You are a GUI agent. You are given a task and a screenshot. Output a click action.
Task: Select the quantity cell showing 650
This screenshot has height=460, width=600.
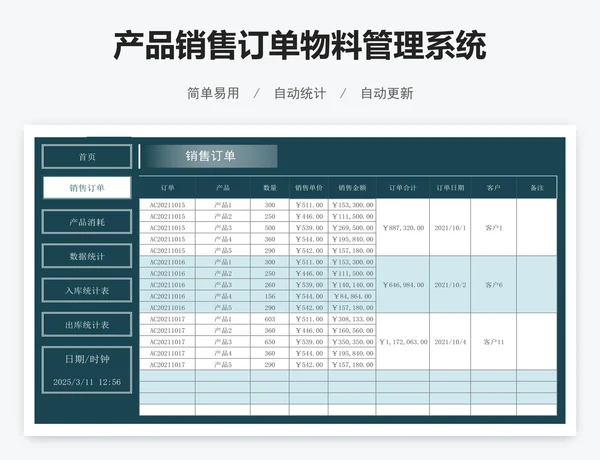[270, 342]
